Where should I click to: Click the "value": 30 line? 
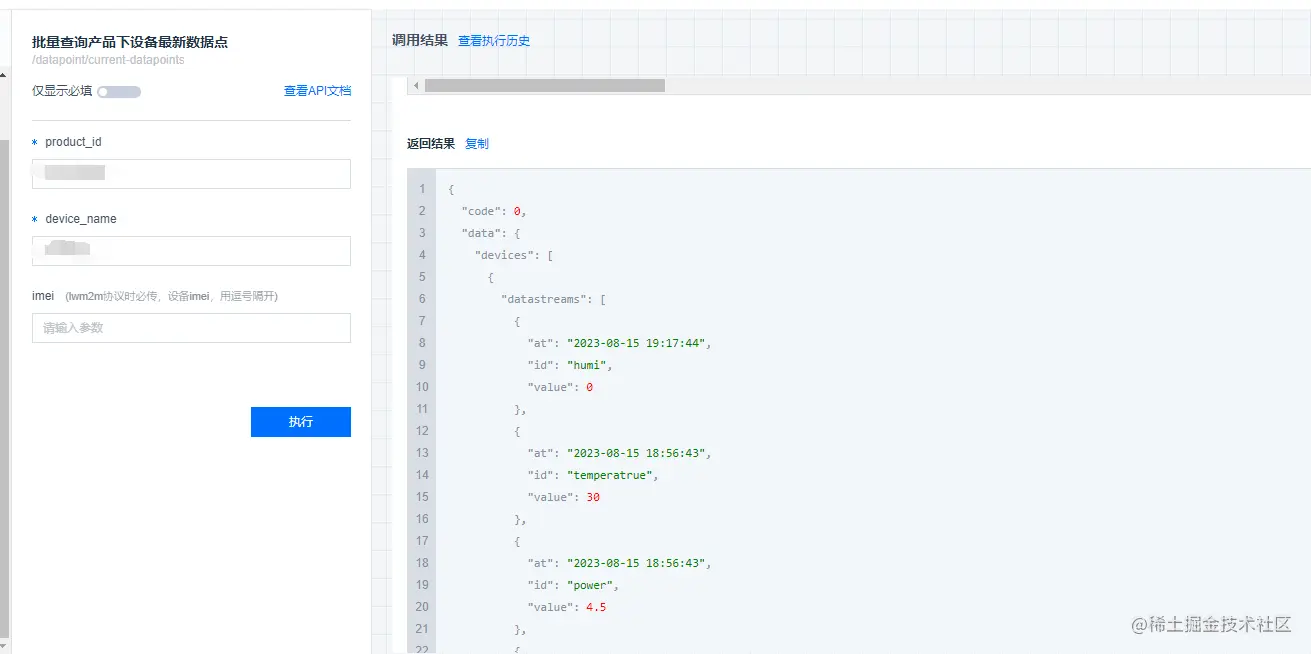coord(564,497)
